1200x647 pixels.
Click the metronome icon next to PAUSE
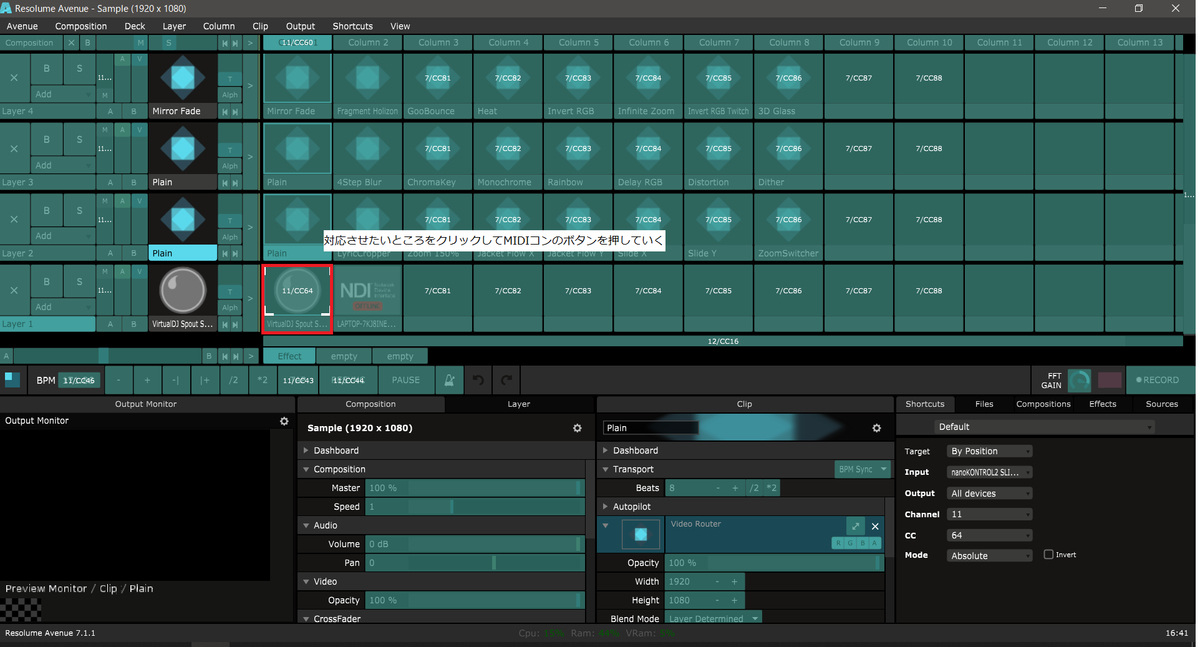[450, 380]
